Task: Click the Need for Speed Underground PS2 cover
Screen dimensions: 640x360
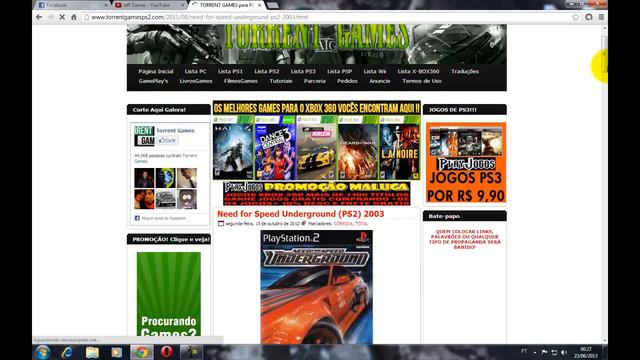Action: 317,287
